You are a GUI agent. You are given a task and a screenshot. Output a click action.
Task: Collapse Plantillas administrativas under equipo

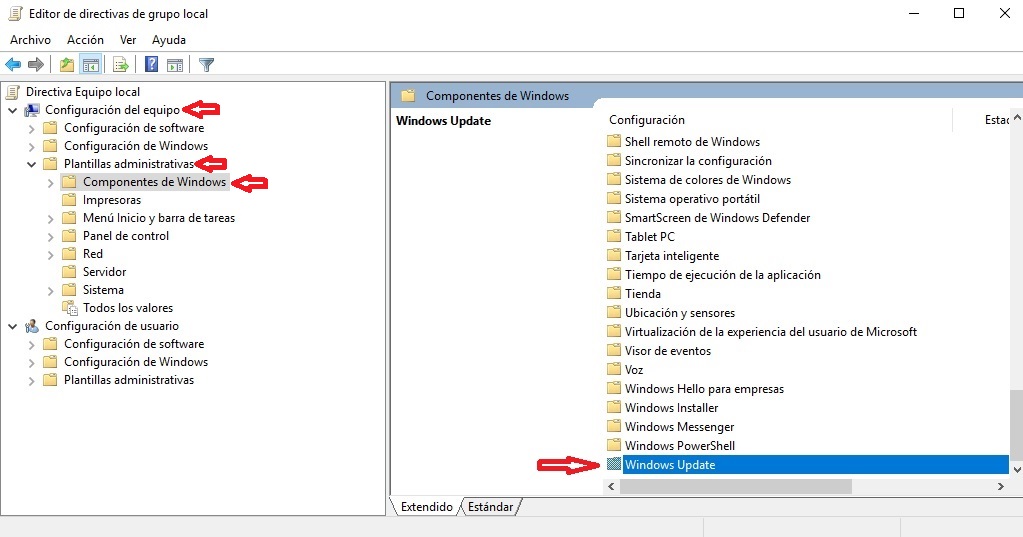(x=31, y=164)
